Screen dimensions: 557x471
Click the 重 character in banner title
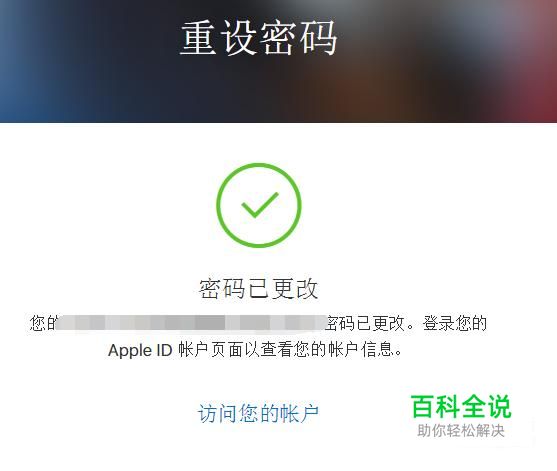tap(199, 38)
